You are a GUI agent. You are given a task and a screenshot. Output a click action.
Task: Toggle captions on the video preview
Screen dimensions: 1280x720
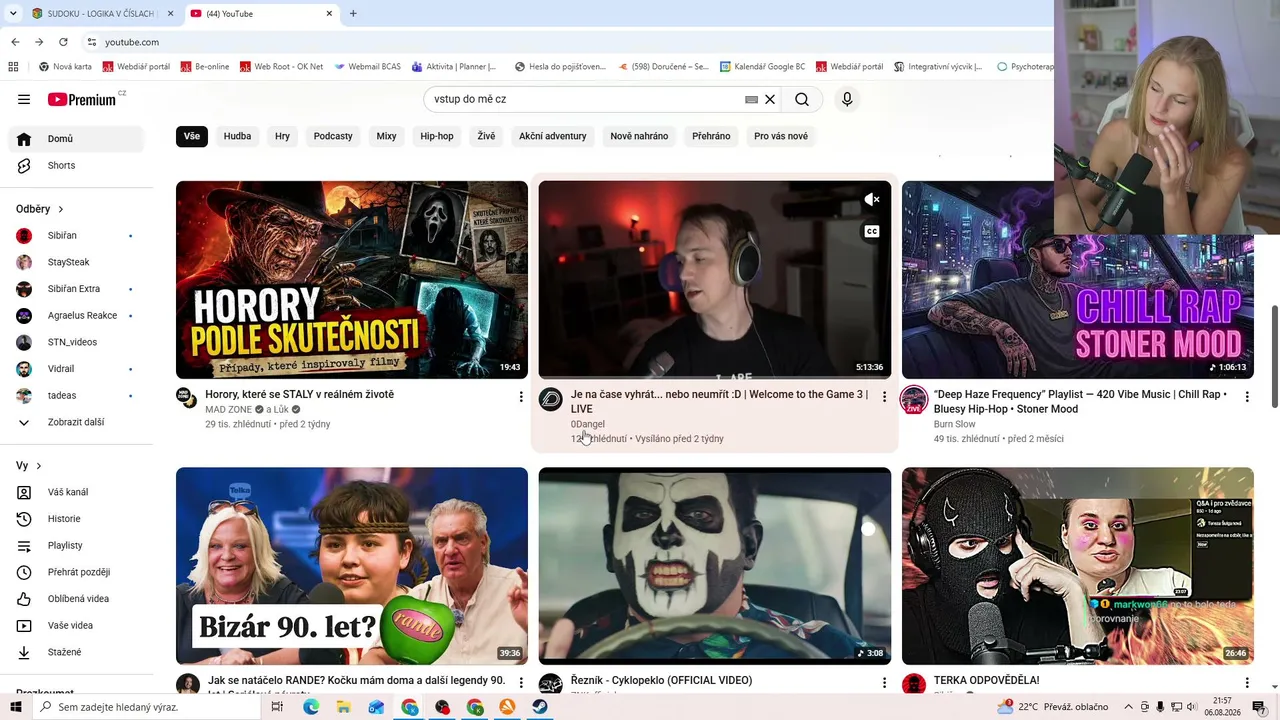coord(872,231)
